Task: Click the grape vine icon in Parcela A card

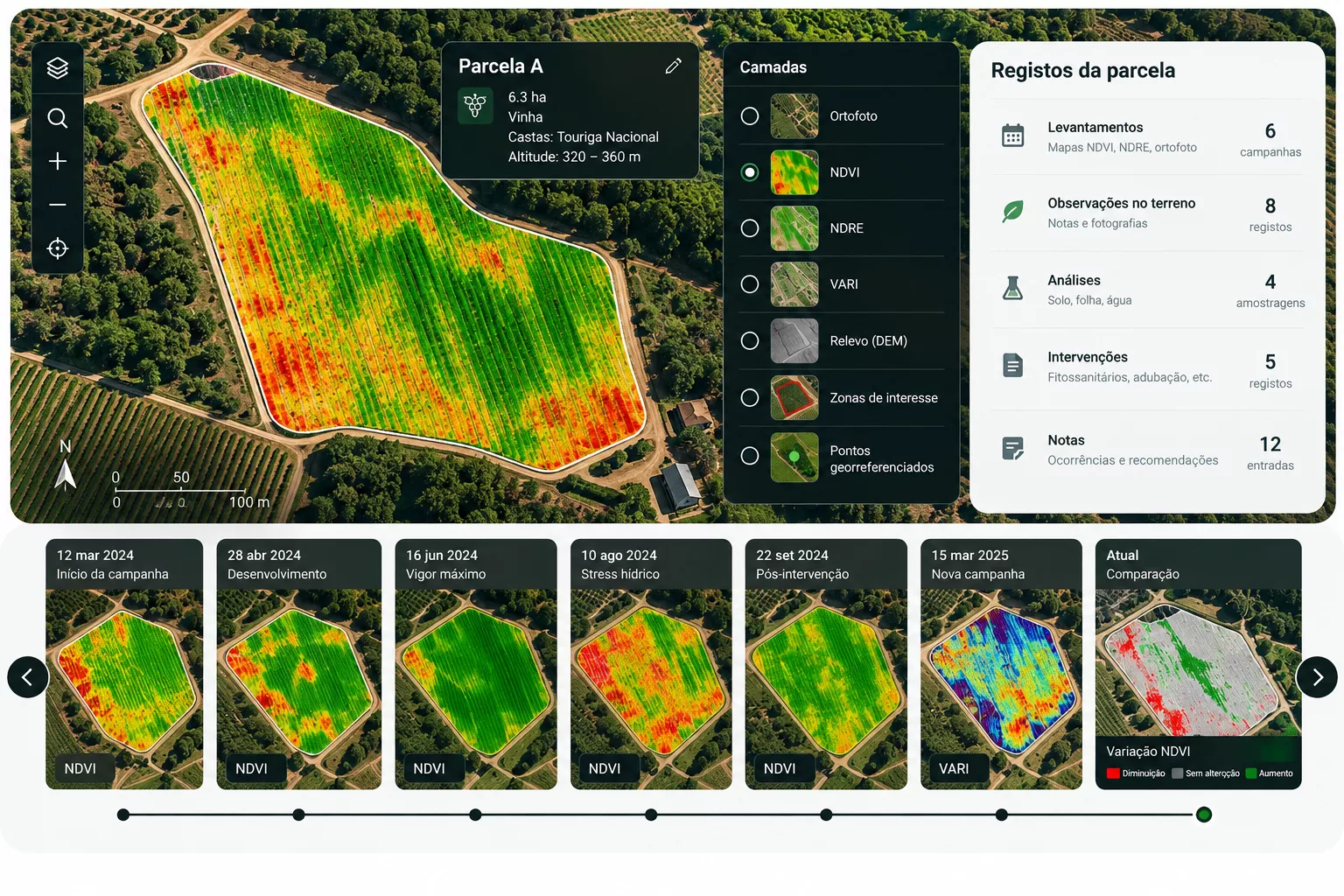Action: pyautogui.click(x=475, y=107)
